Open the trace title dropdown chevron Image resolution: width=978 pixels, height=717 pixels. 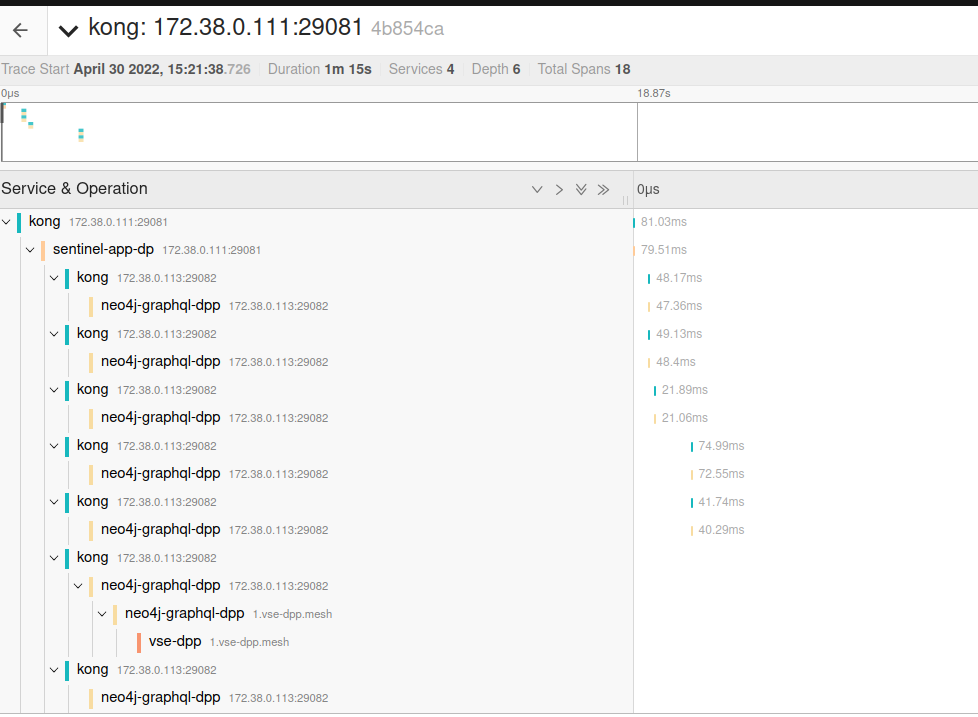[67, 29]
